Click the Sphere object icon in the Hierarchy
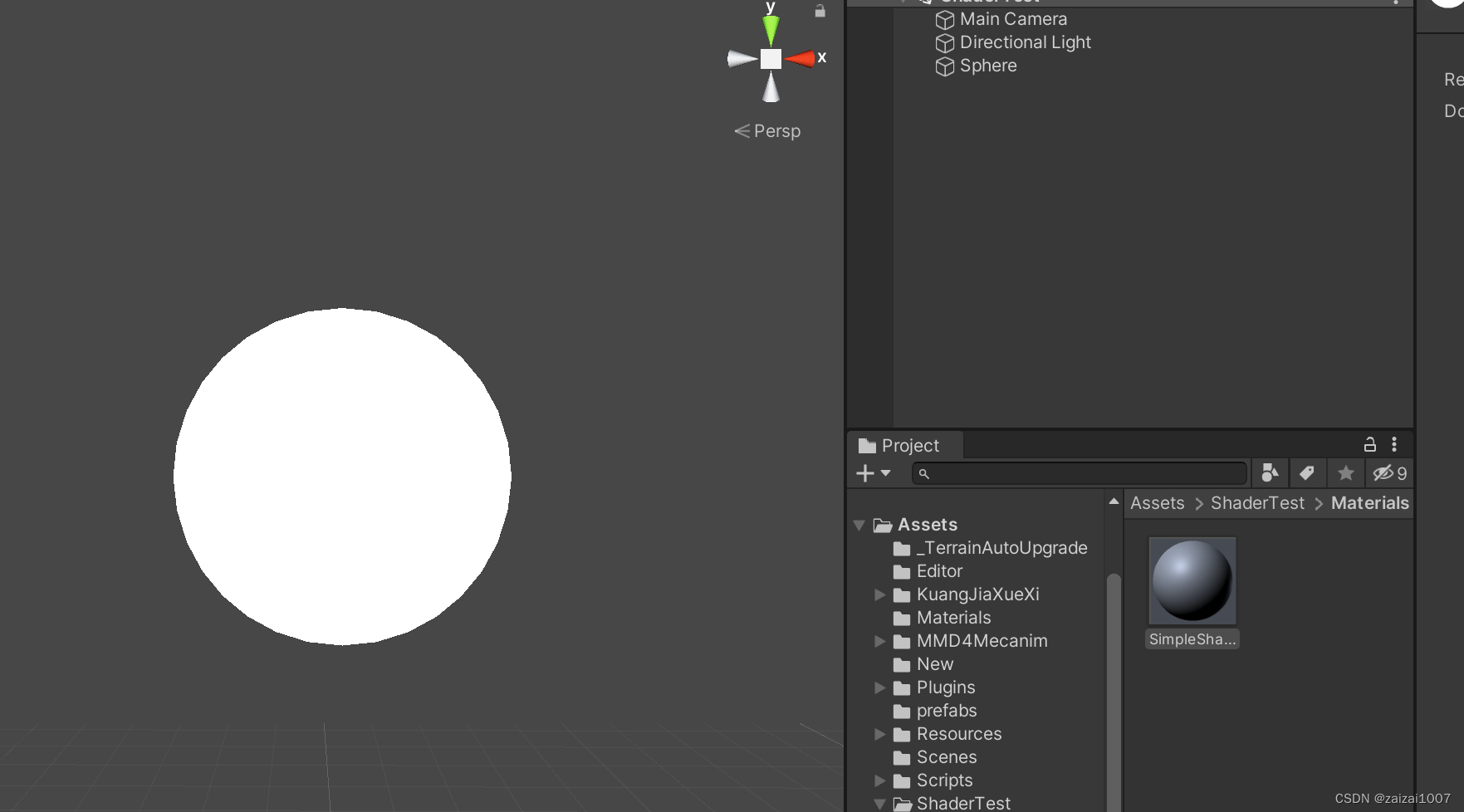1464x812 pixels. [945, 66]
